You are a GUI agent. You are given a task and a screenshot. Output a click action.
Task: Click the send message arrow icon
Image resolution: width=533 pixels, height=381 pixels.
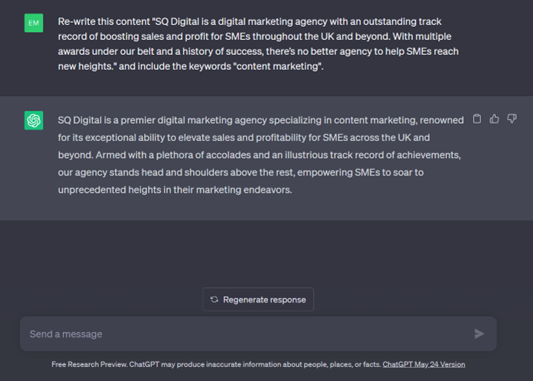[479, 334]
